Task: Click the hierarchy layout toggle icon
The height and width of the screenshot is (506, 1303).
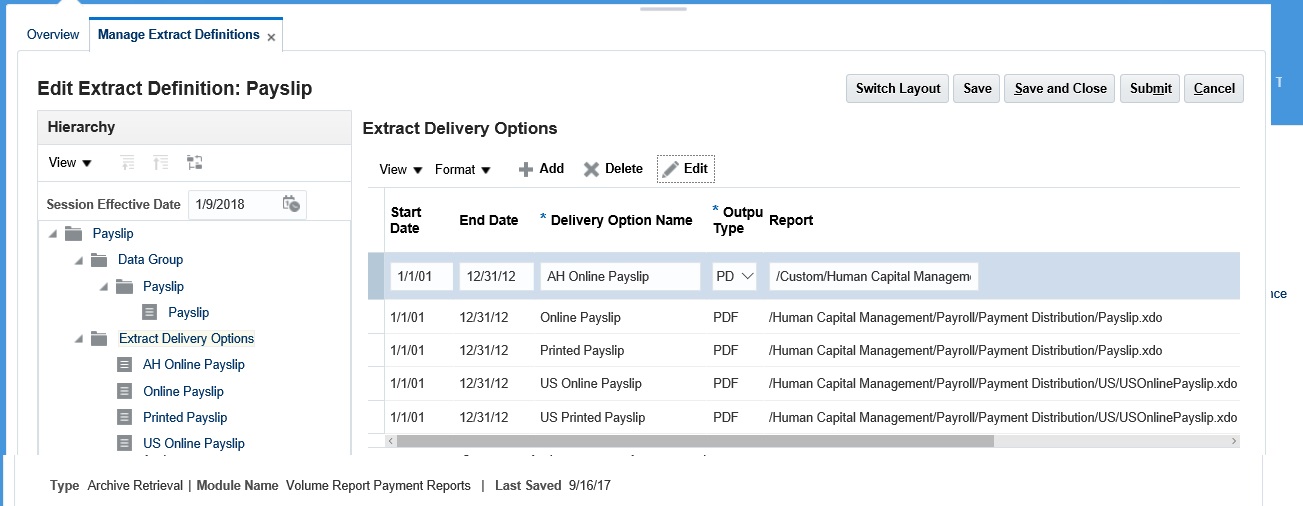Action: click(195, 162)
